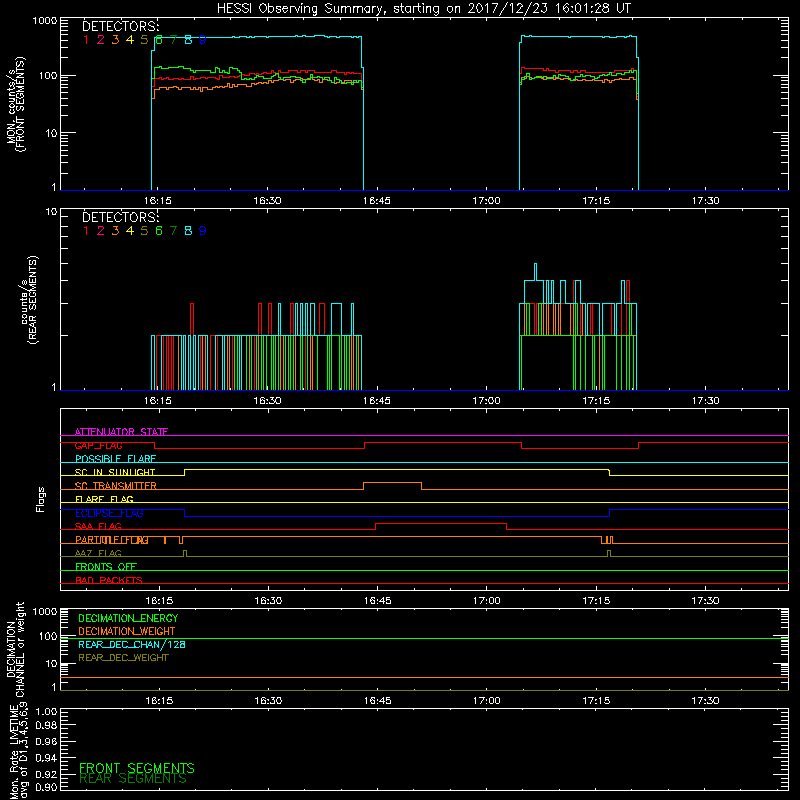Click the DECIMATION_WEIGHT legend entry
This screenshot has height=800, width=800.
(127, 632)
